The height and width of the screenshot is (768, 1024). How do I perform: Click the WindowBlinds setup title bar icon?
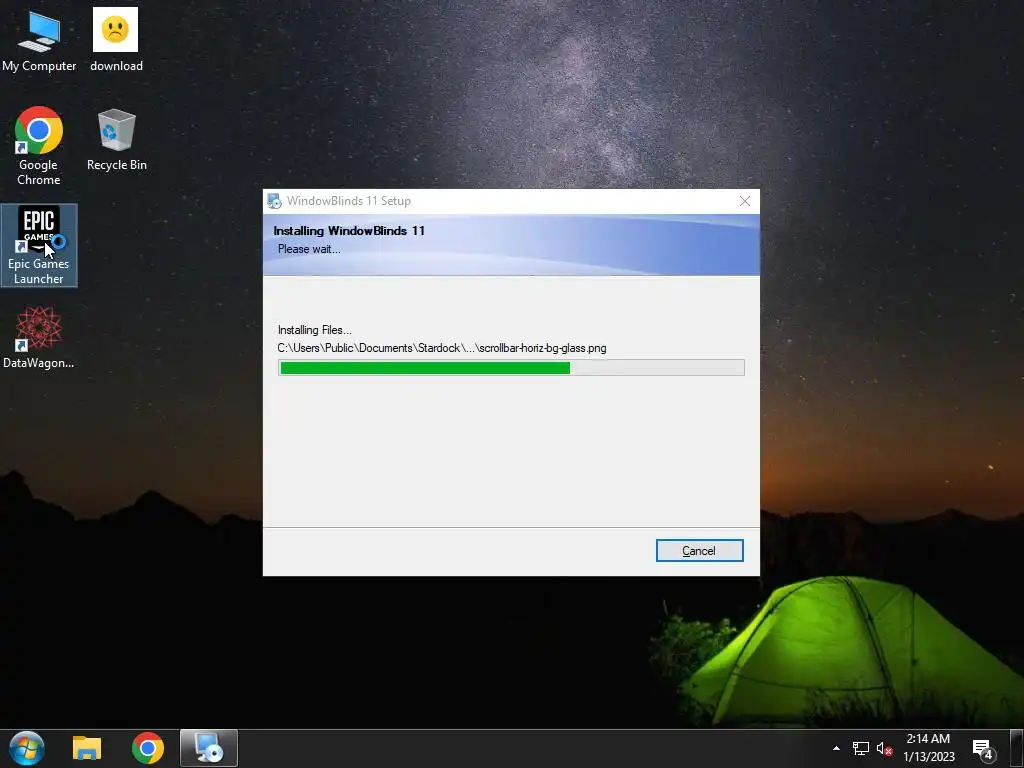tap(274, 201)
